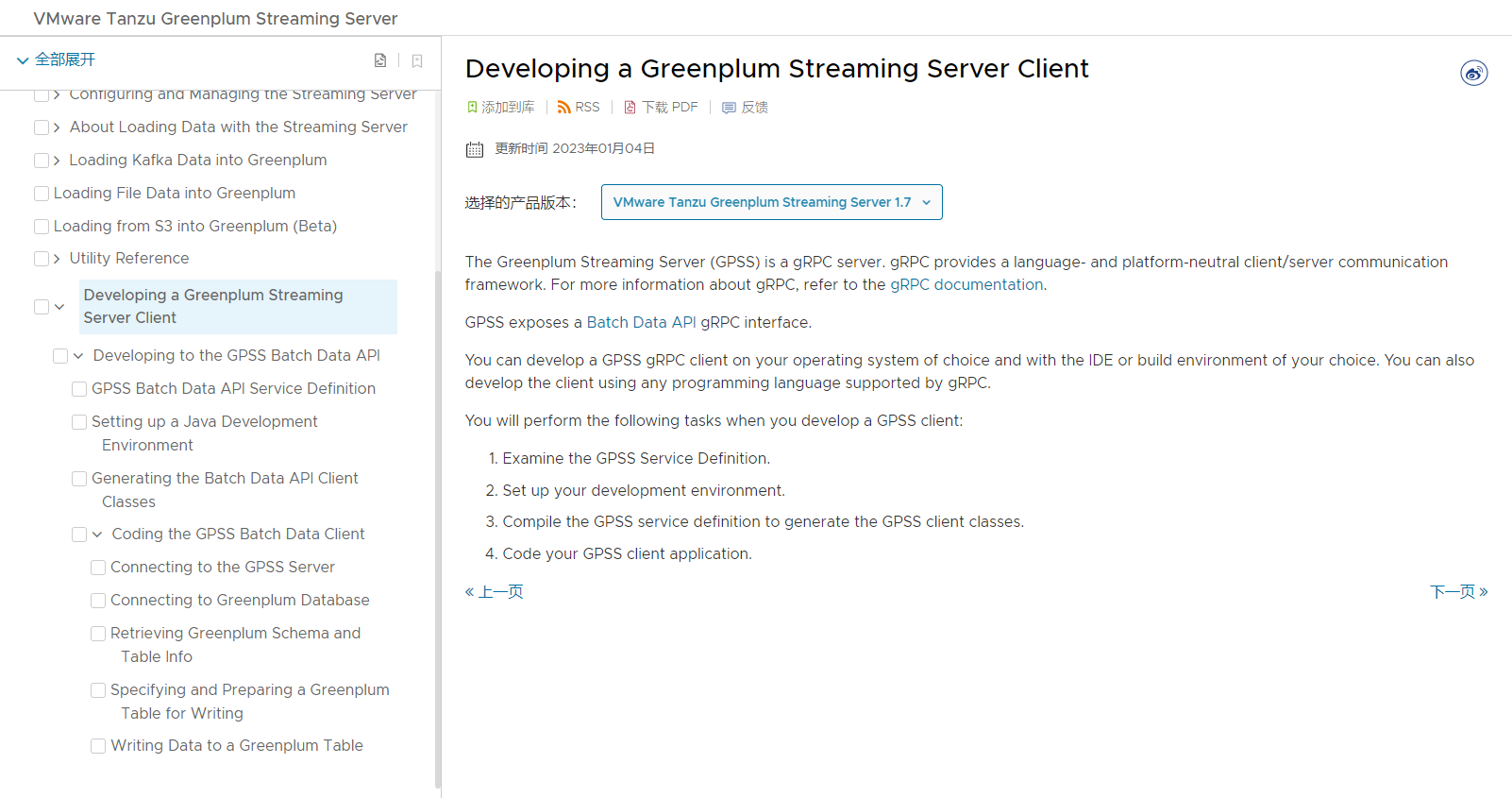Follow the Batch Data API link
1512x798 pixels.
coord(641,322)
